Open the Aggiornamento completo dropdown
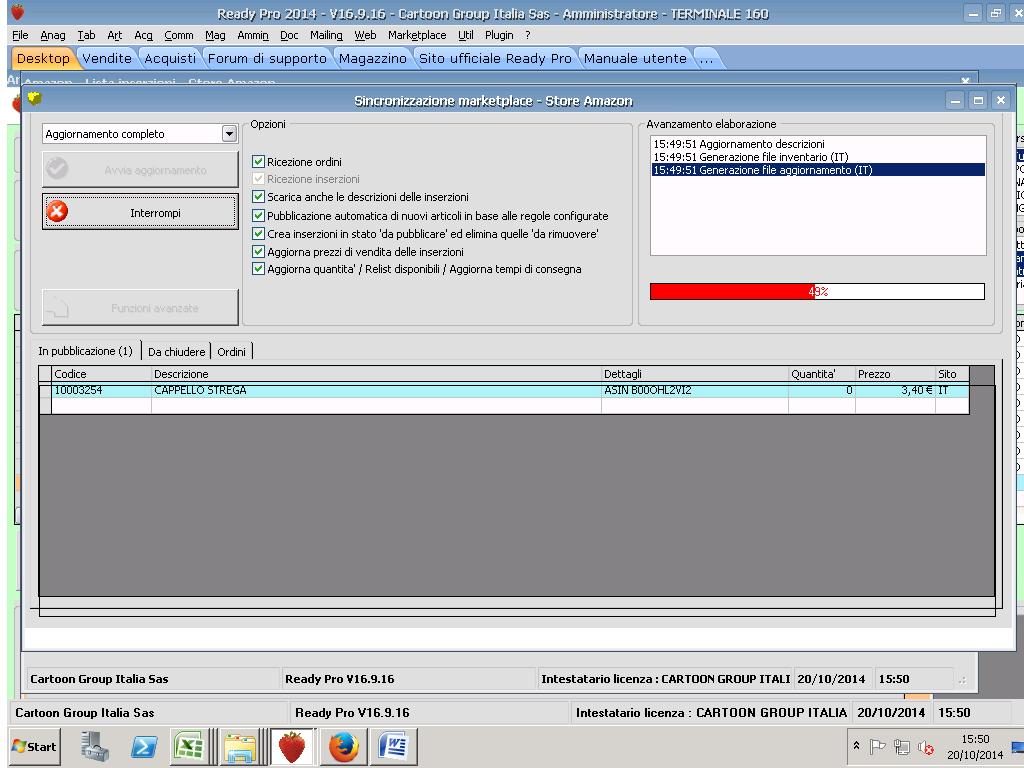 (x=229, y=134)
